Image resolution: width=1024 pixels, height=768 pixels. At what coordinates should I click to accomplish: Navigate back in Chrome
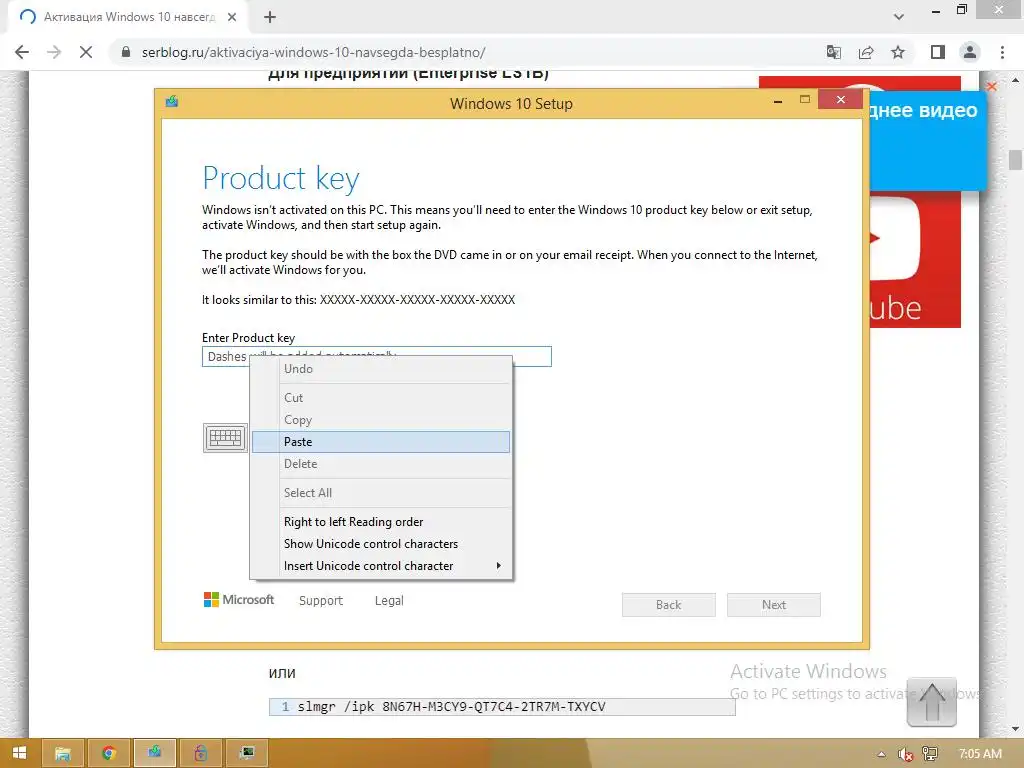point(22,52)
